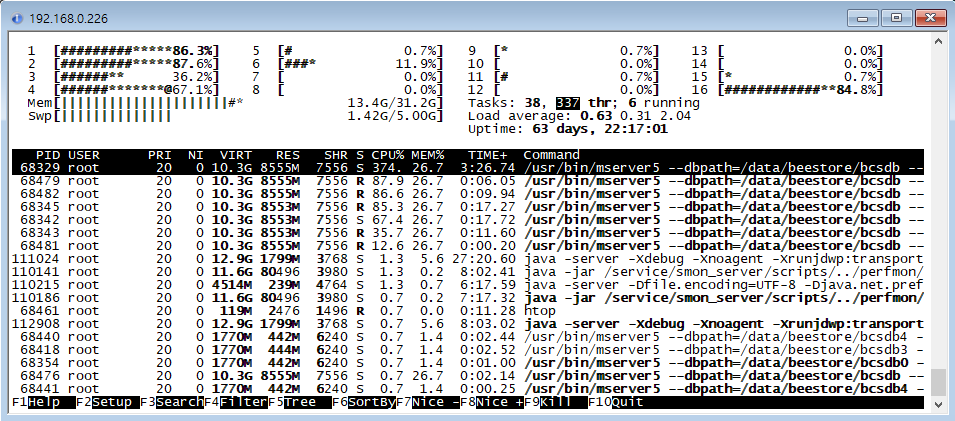The image size is (955, 421).
Task: Sort by the RES column header
Action: tap(287, 155)
